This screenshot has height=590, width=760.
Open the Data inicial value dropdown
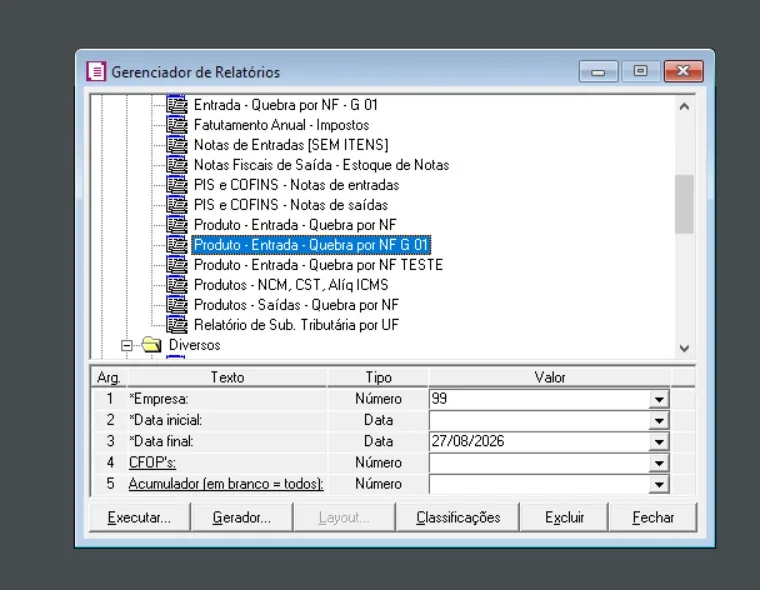tap(659, 421)
